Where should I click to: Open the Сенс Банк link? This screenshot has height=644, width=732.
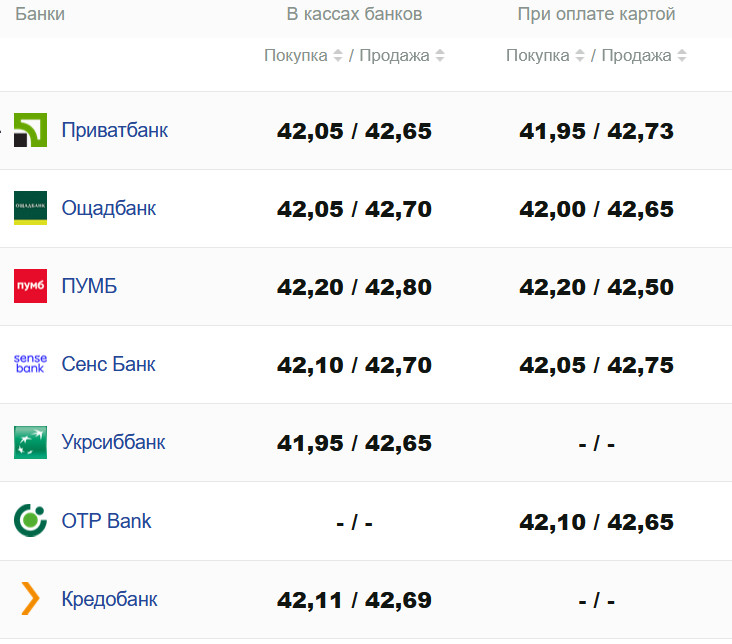pyautogui.click(x=108, y=364)
